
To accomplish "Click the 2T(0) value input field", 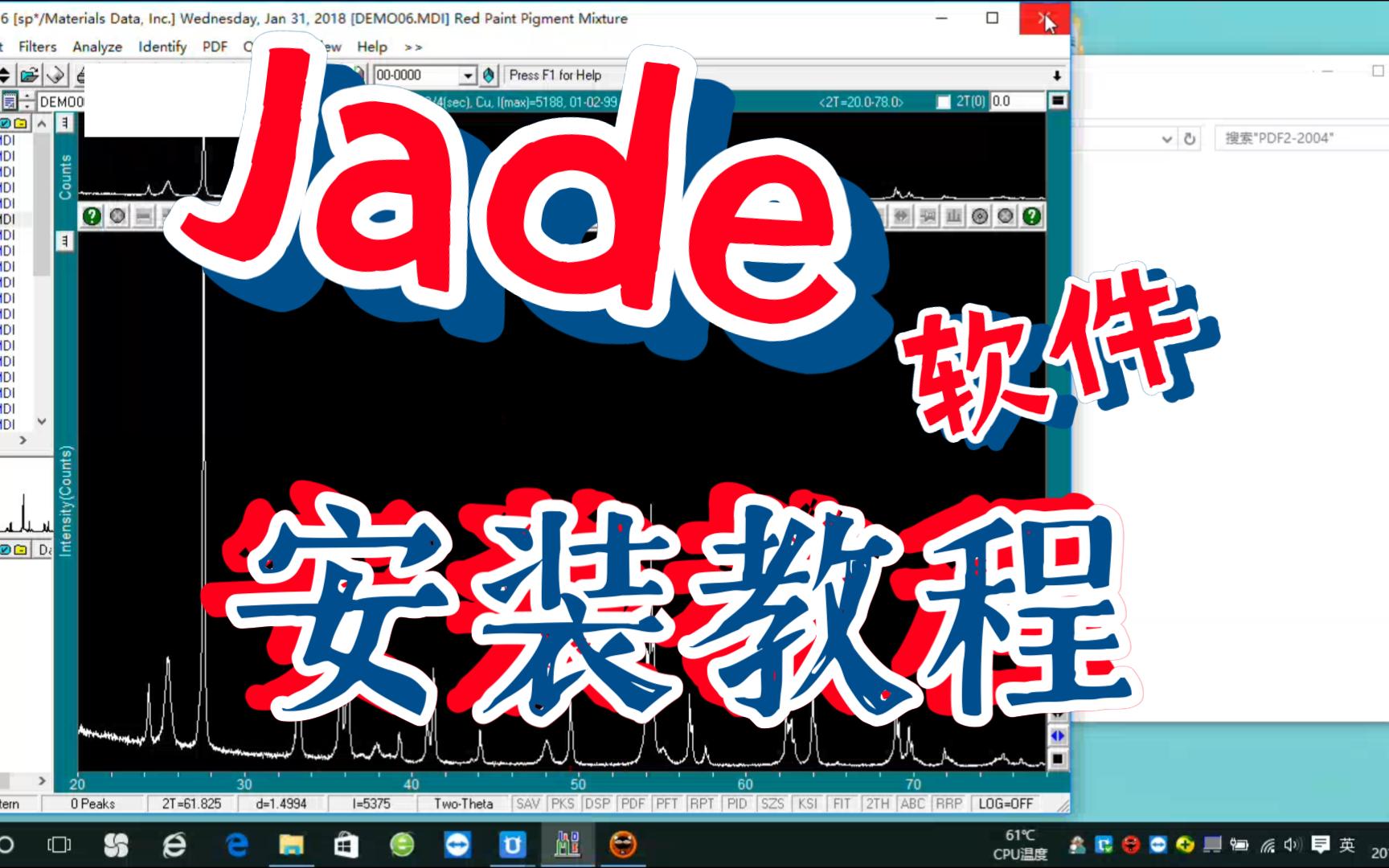I will point(1017,101).
